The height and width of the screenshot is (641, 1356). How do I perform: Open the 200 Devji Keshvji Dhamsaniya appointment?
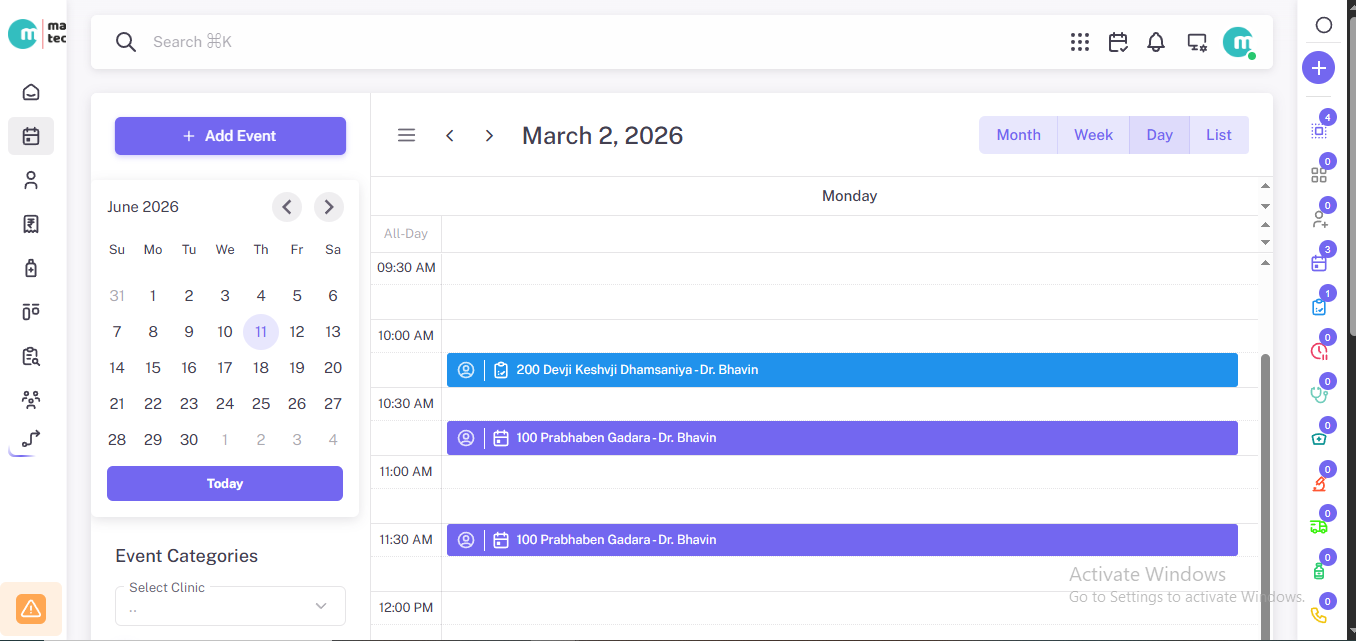pos(842,370)
